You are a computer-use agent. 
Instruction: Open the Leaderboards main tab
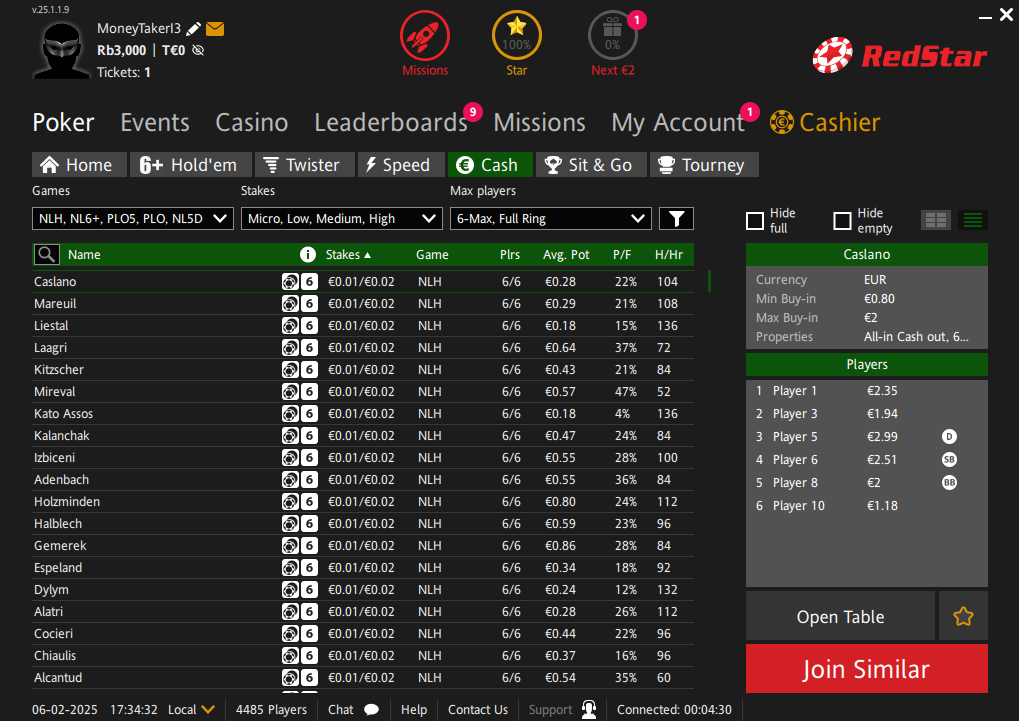click(391, 122)
